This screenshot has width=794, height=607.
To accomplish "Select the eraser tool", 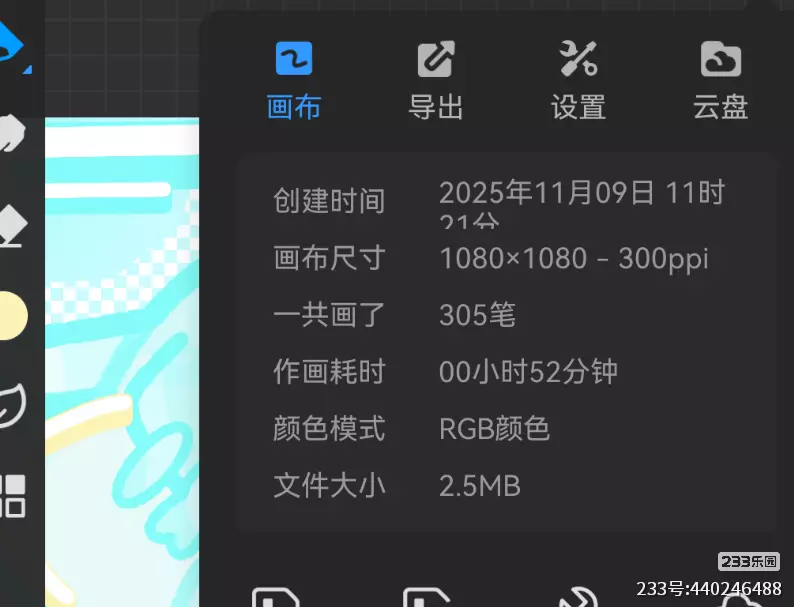I will (13, 225).
